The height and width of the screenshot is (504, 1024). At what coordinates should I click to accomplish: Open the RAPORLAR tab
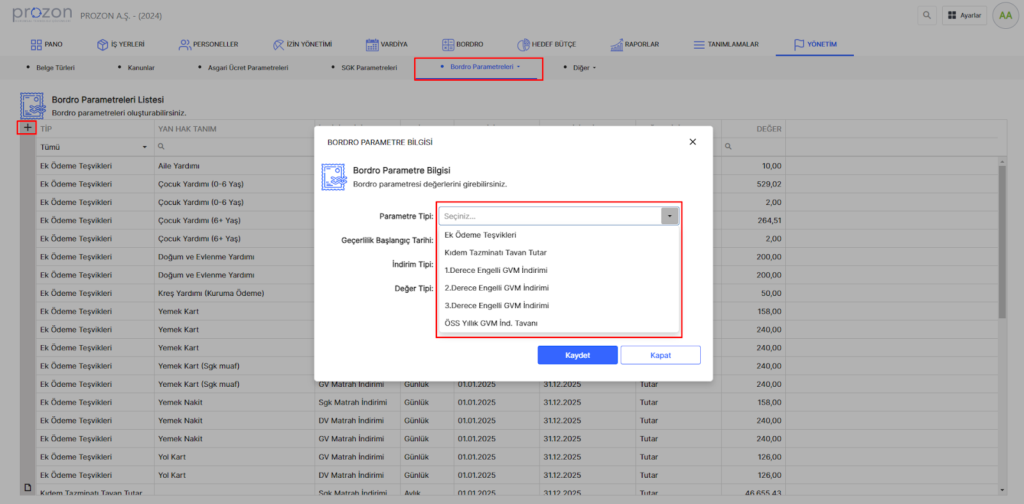tap(636, 45)
